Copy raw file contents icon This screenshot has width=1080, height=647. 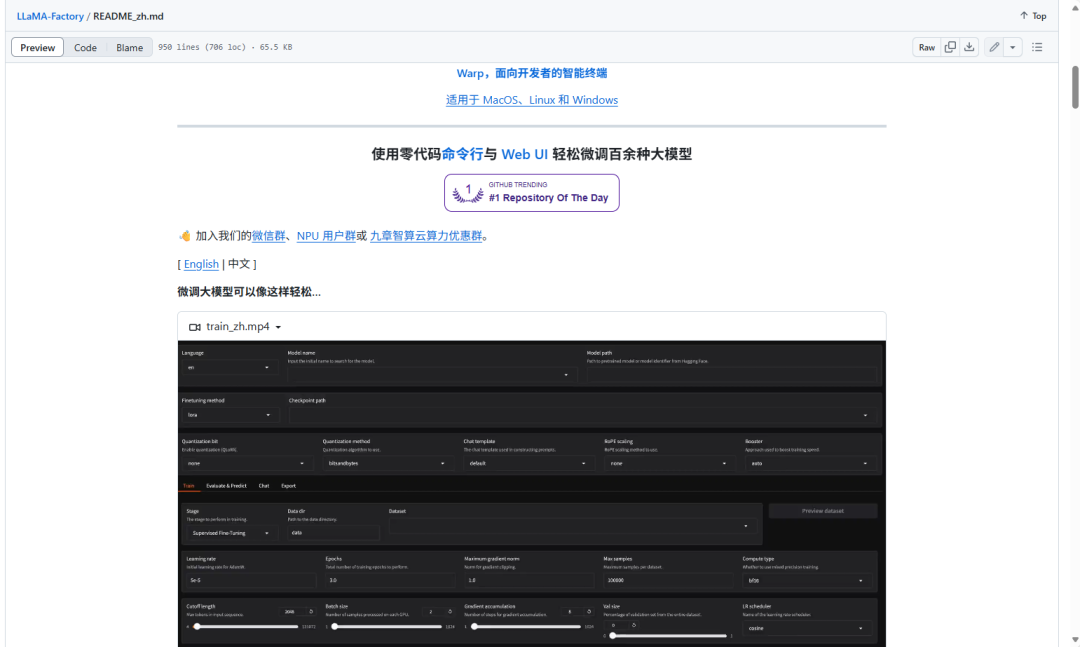pyautogui.click(x=950, y=47)
